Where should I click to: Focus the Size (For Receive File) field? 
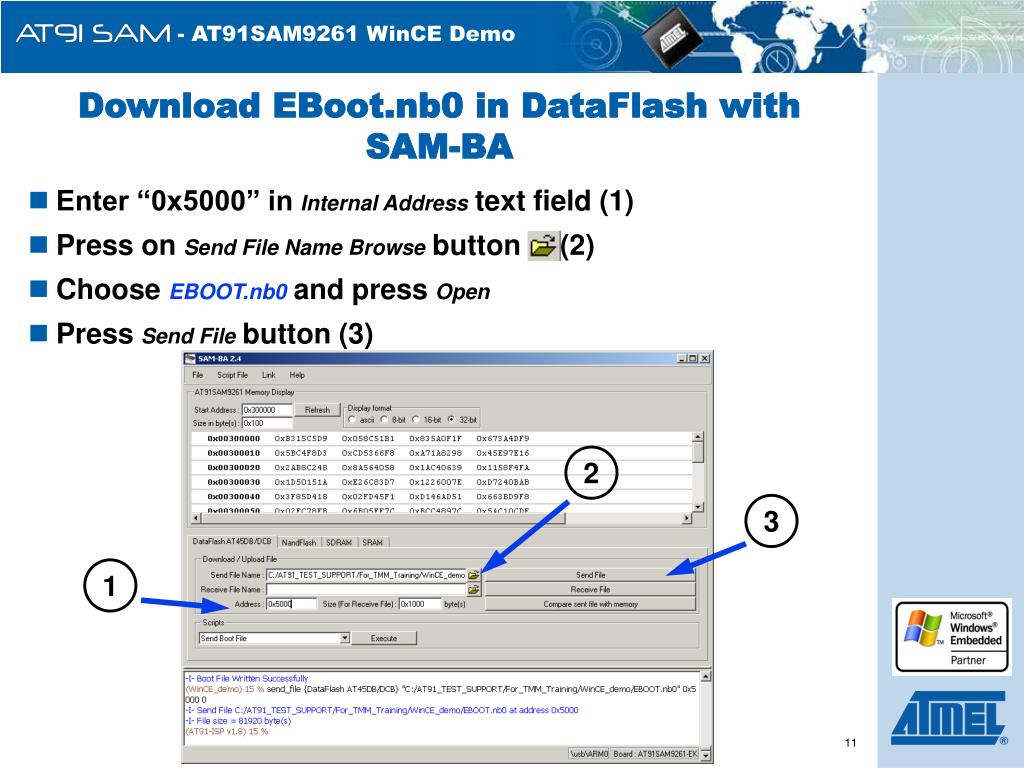click(420, 604)
